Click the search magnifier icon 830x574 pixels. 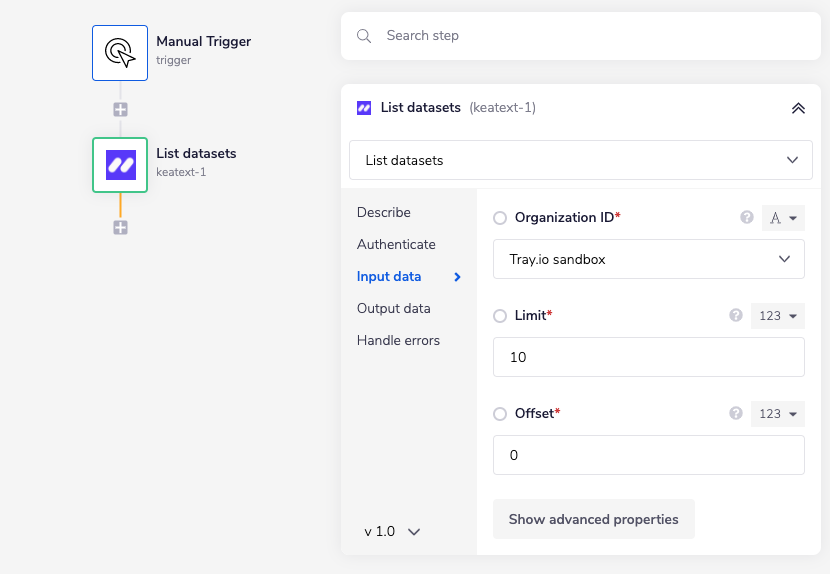pos(364,36)
